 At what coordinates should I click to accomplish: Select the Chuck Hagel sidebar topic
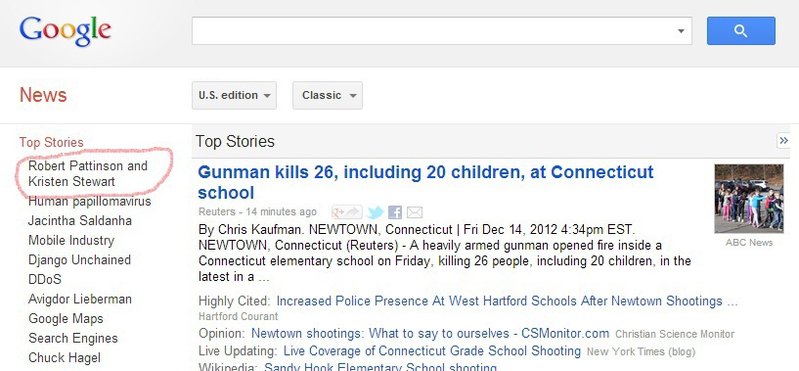pos(64,358)
